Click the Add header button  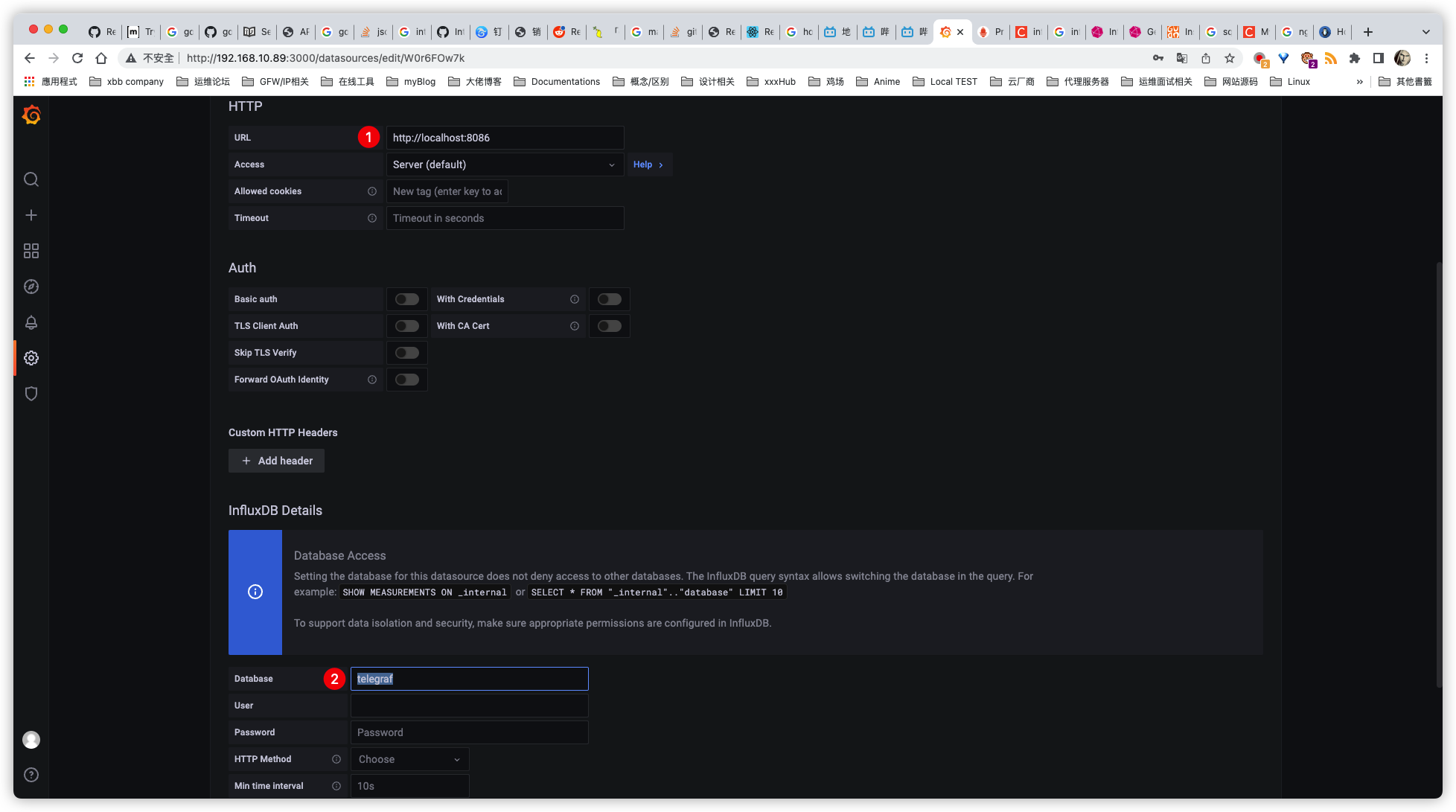(x=276, y=461)
